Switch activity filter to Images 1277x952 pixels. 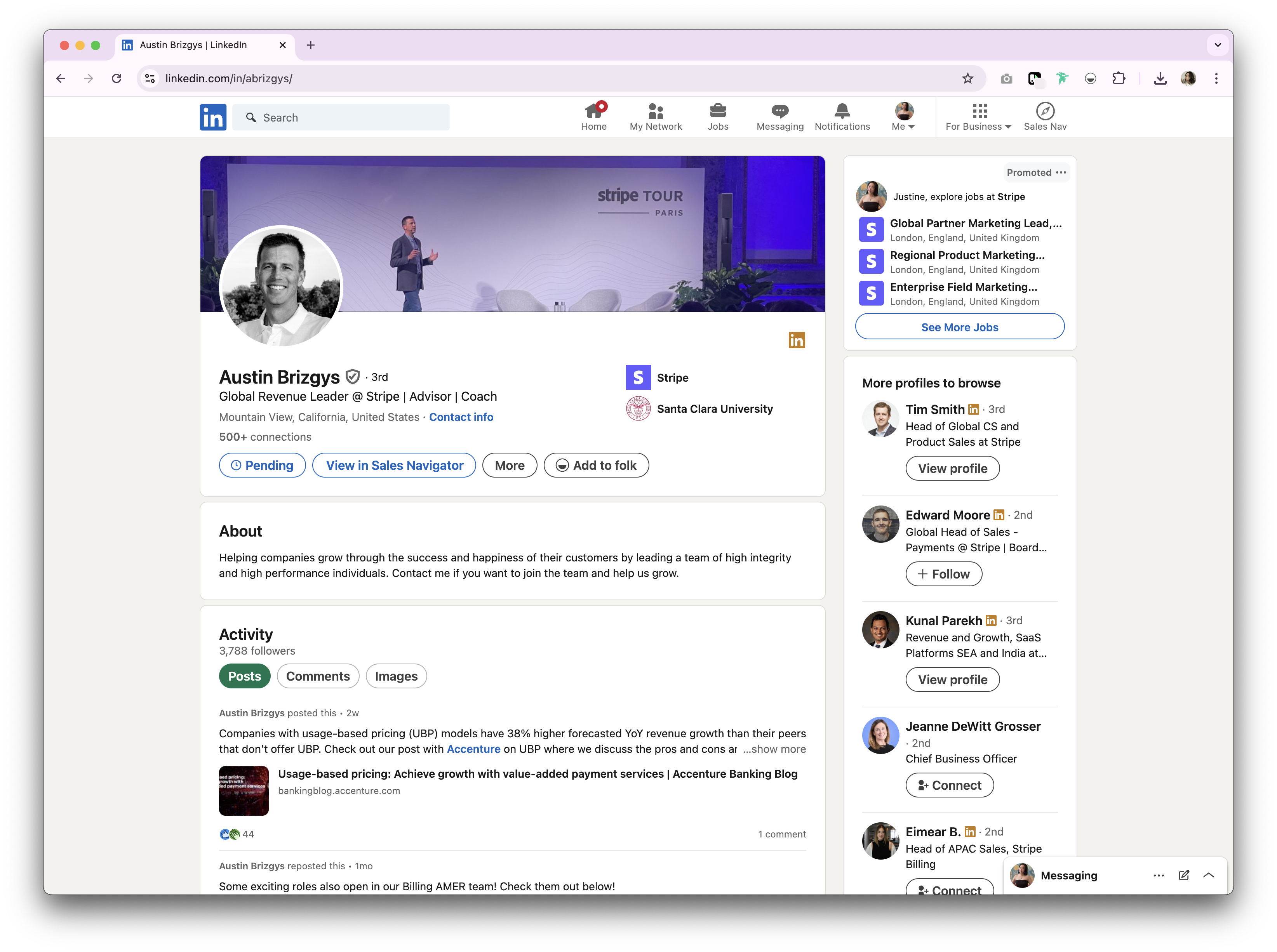pyautogui.click(x=396, y=676)
